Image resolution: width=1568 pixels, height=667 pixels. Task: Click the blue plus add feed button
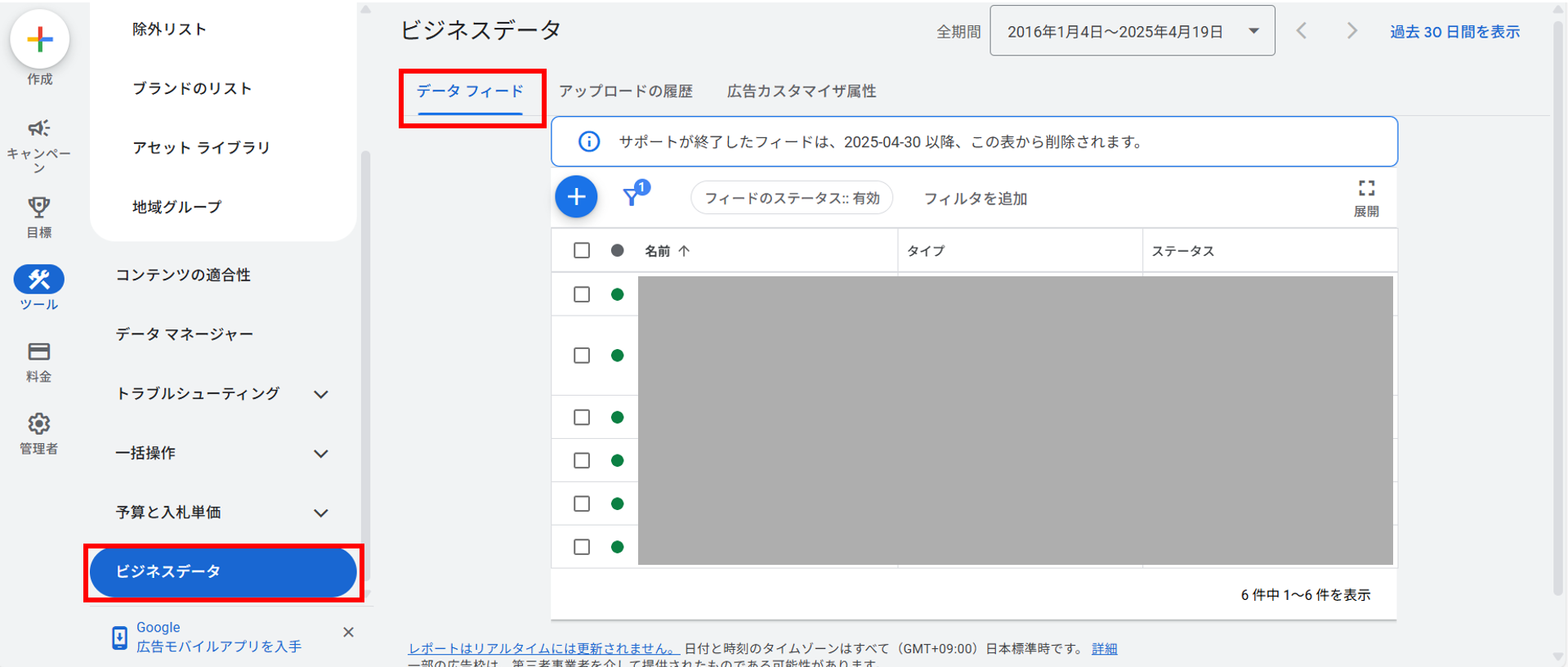pos(576,197)
